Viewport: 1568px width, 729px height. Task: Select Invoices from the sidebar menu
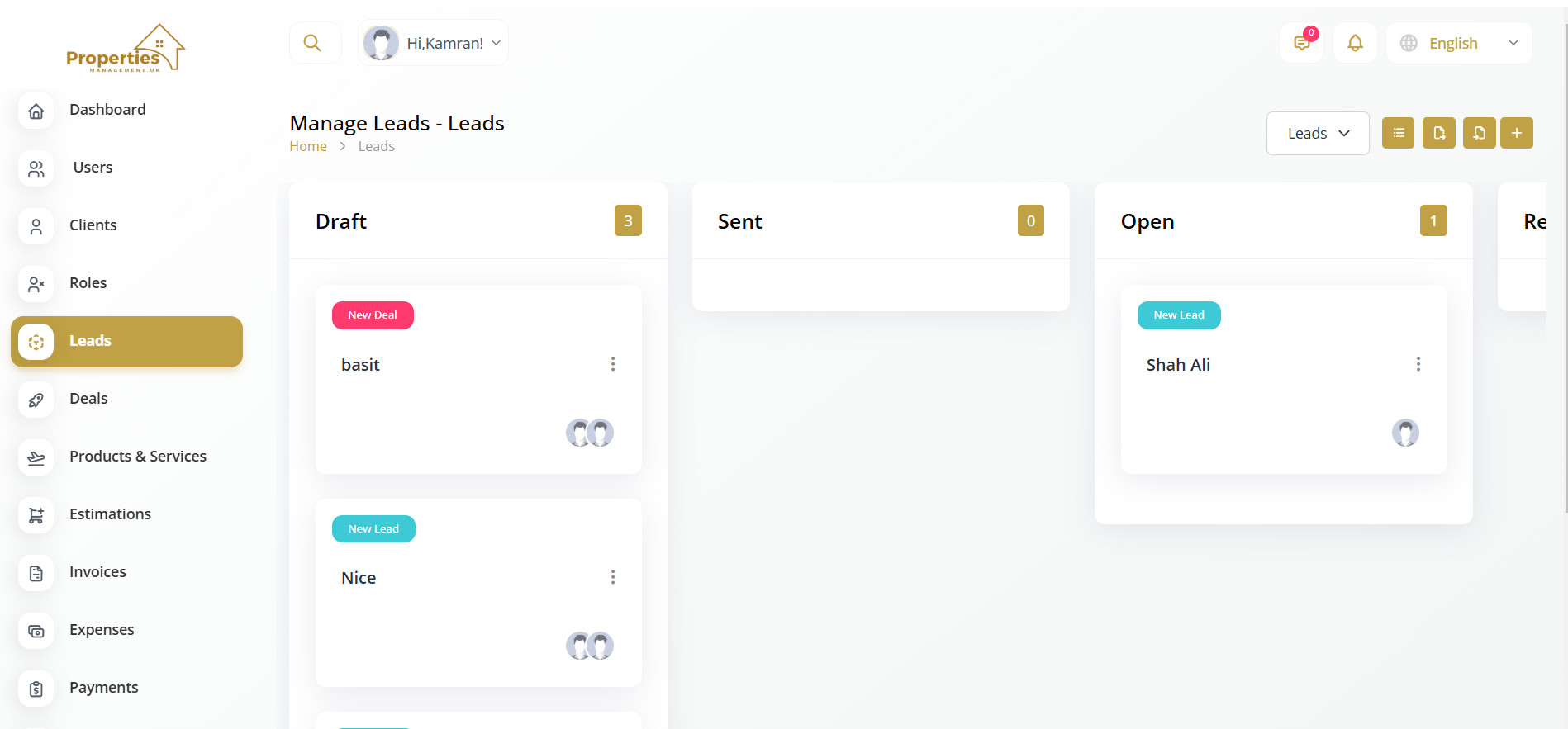click(x=97, y=572)
